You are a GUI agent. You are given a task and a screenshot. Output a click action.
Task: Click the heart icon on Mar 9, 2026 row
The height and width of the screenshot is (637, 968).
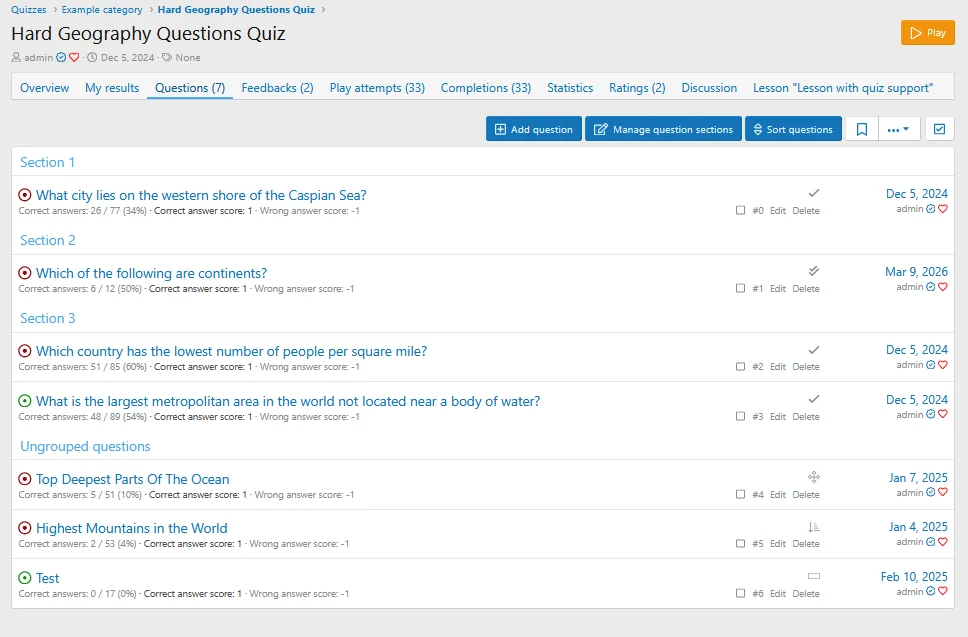point(943,287)
